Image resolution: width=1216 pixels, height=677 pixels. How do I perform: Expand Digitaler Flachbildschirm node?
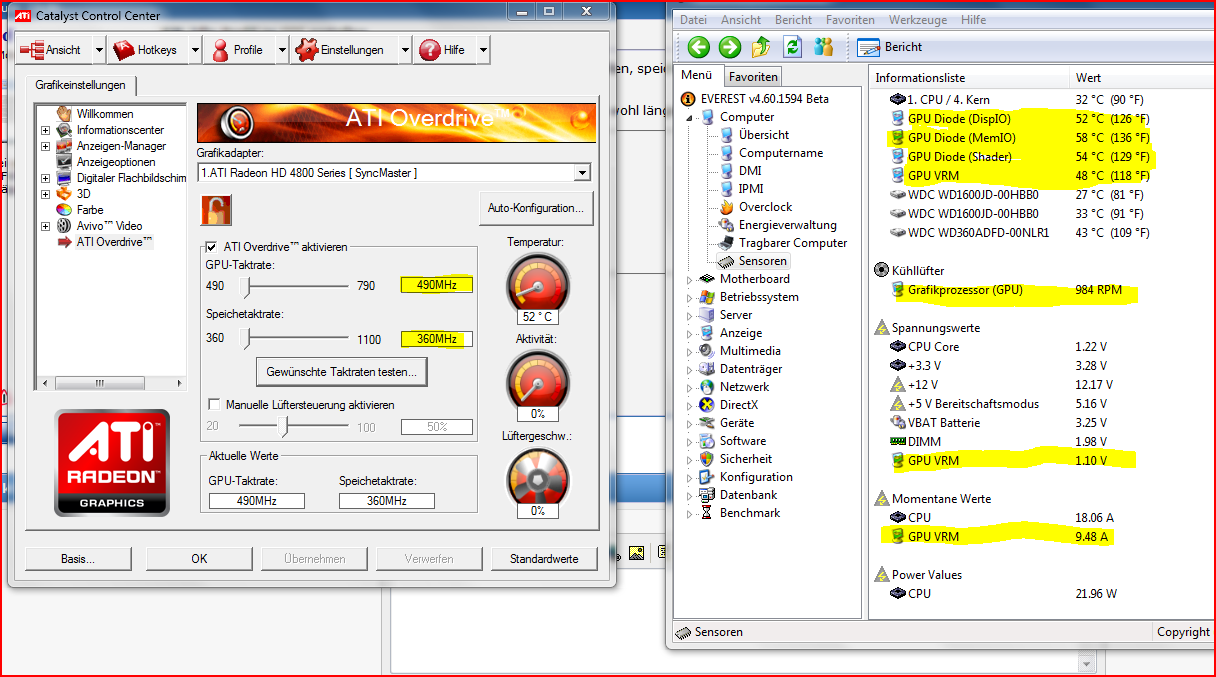click(45, 178)
